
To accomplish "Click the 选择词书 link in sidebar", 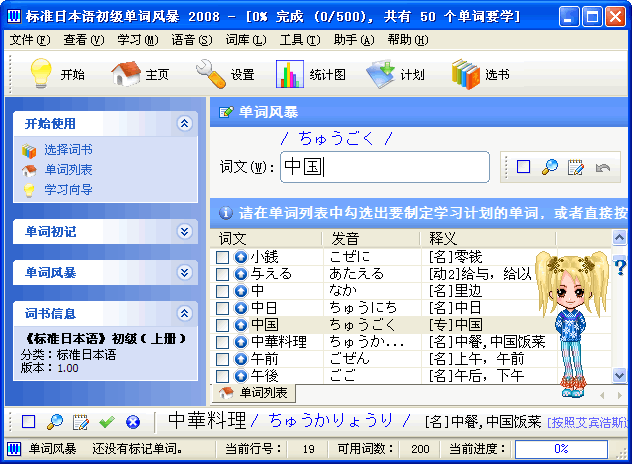I will [68, 150].
